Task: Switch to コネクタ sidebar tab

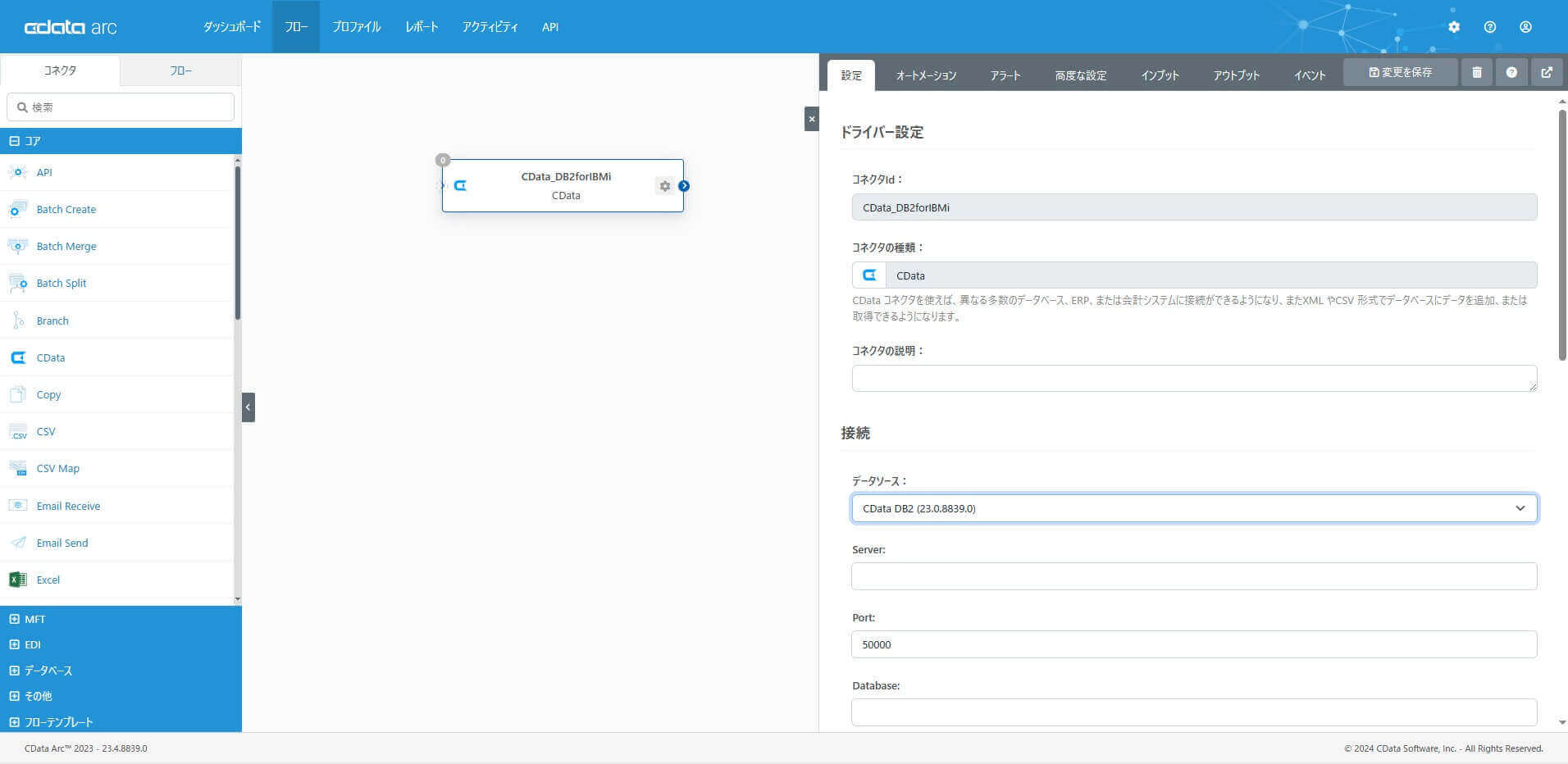Action: tap(60, 70)
